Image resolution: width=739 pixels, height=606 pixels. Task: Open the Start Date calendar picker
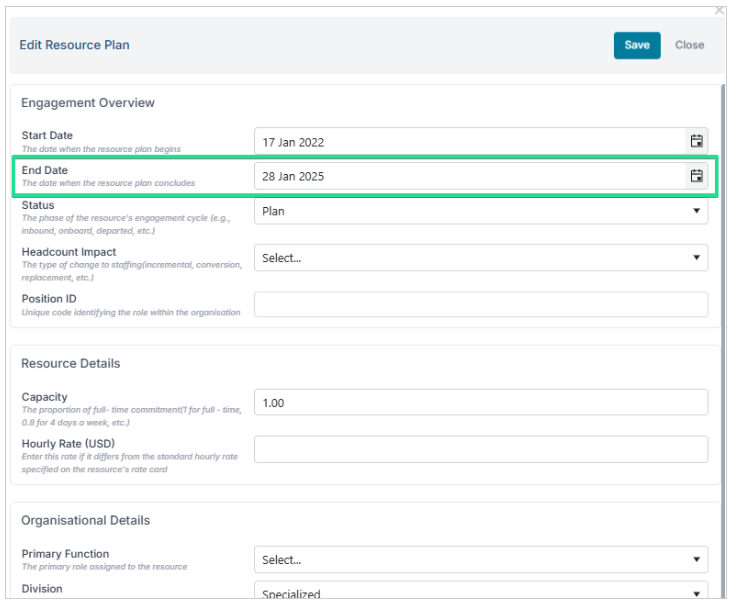point(696,141)
